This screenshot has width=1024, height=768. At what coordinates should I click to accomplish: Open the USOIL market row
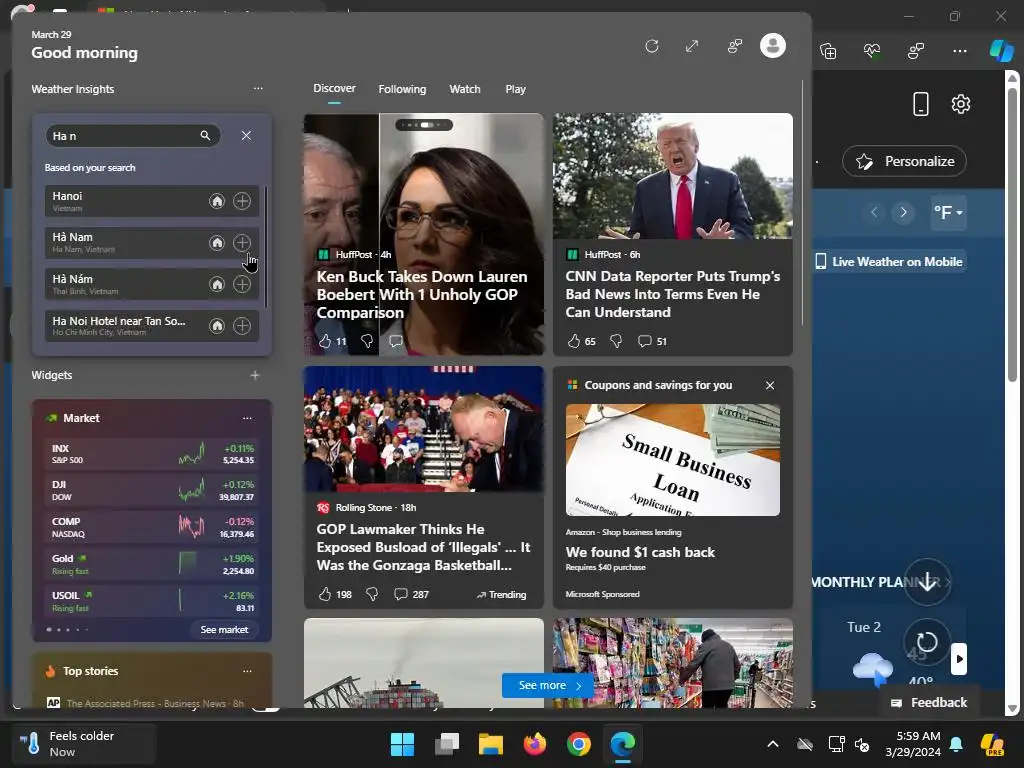(152, 601)
